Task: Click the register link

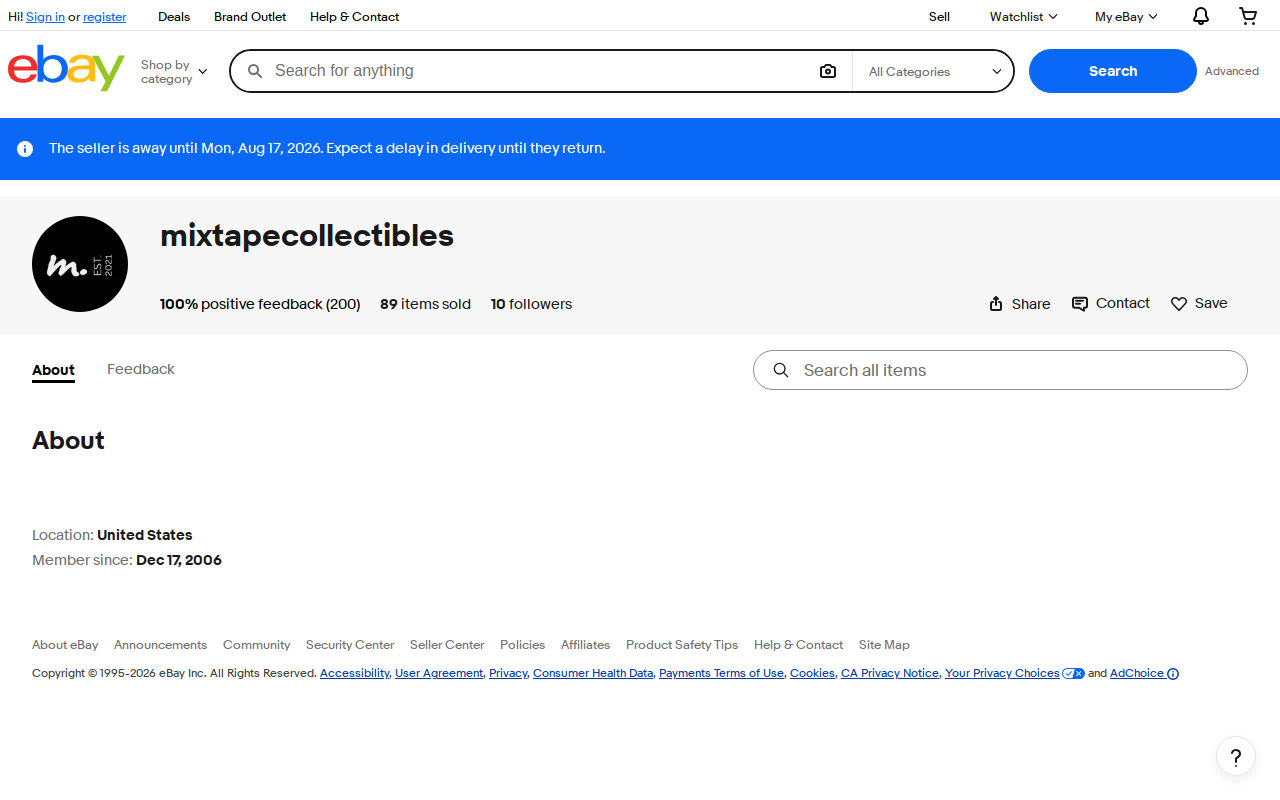Action: coord(105,17)
